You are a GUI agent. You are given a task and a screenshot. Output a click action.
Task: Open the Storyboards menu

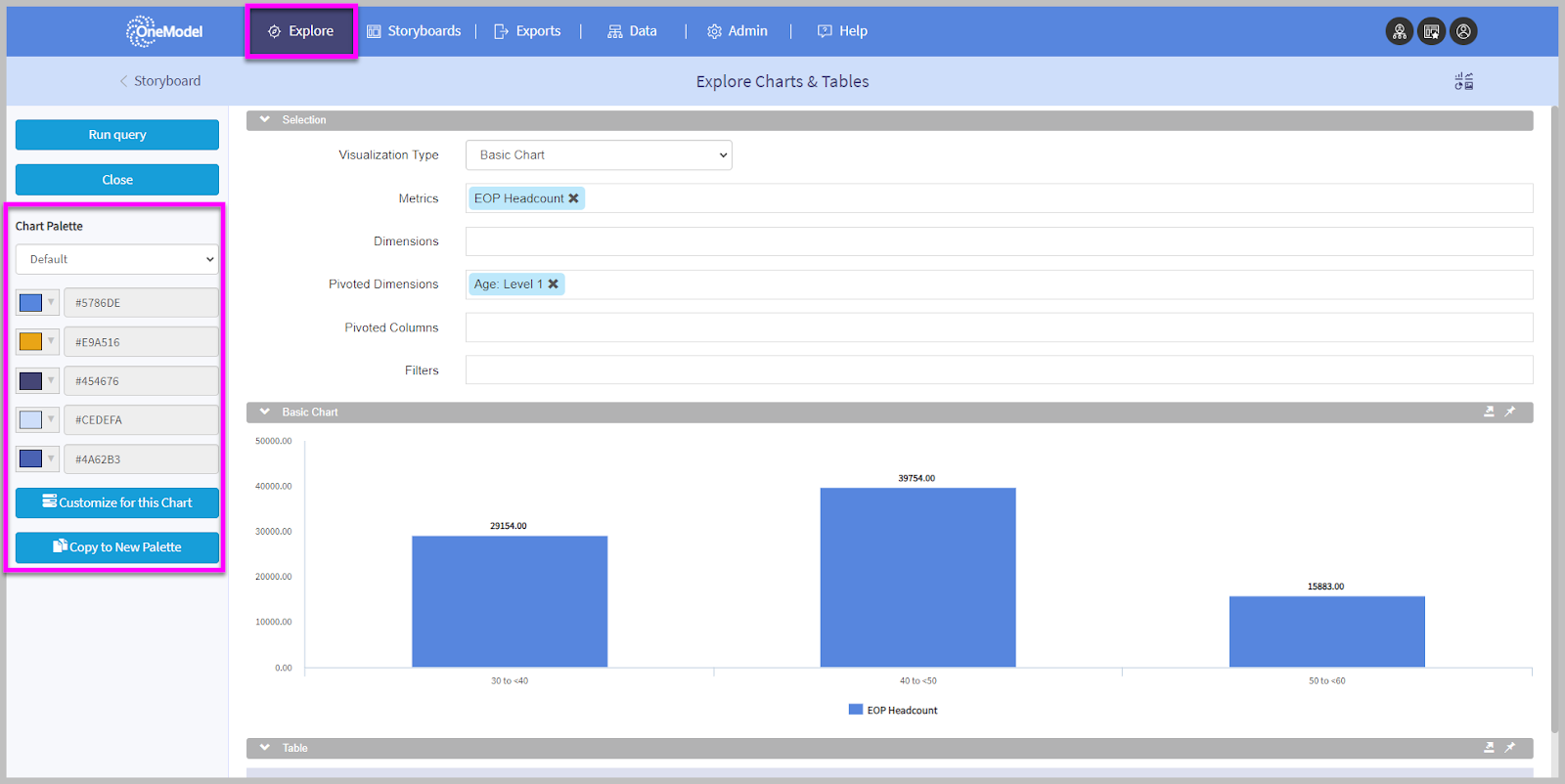(414, 31)
